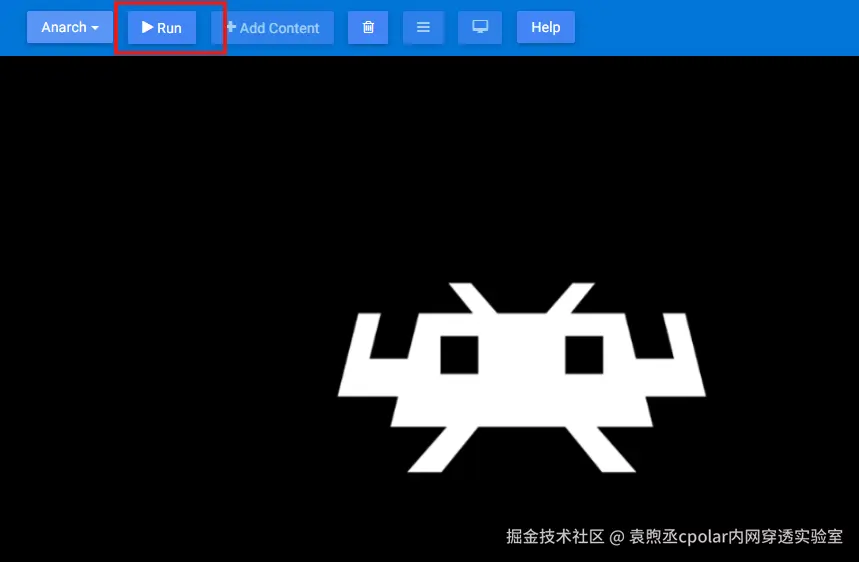Click the Run button
Image resolution: width=859 pixels, height=562 pixels.
tap(162, 27)
